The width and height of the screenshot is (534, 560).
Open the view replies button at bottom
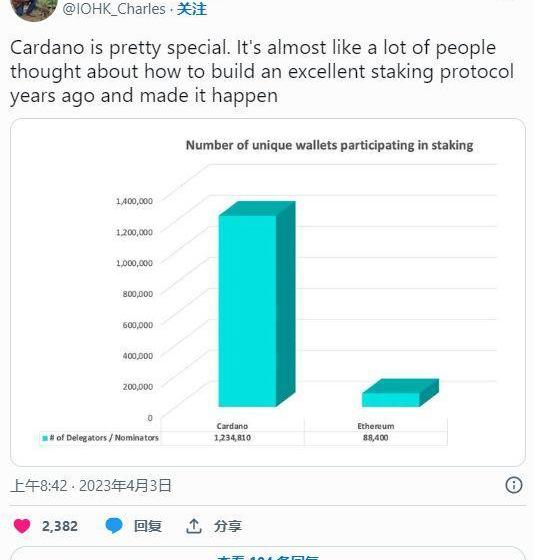point(268,555)
